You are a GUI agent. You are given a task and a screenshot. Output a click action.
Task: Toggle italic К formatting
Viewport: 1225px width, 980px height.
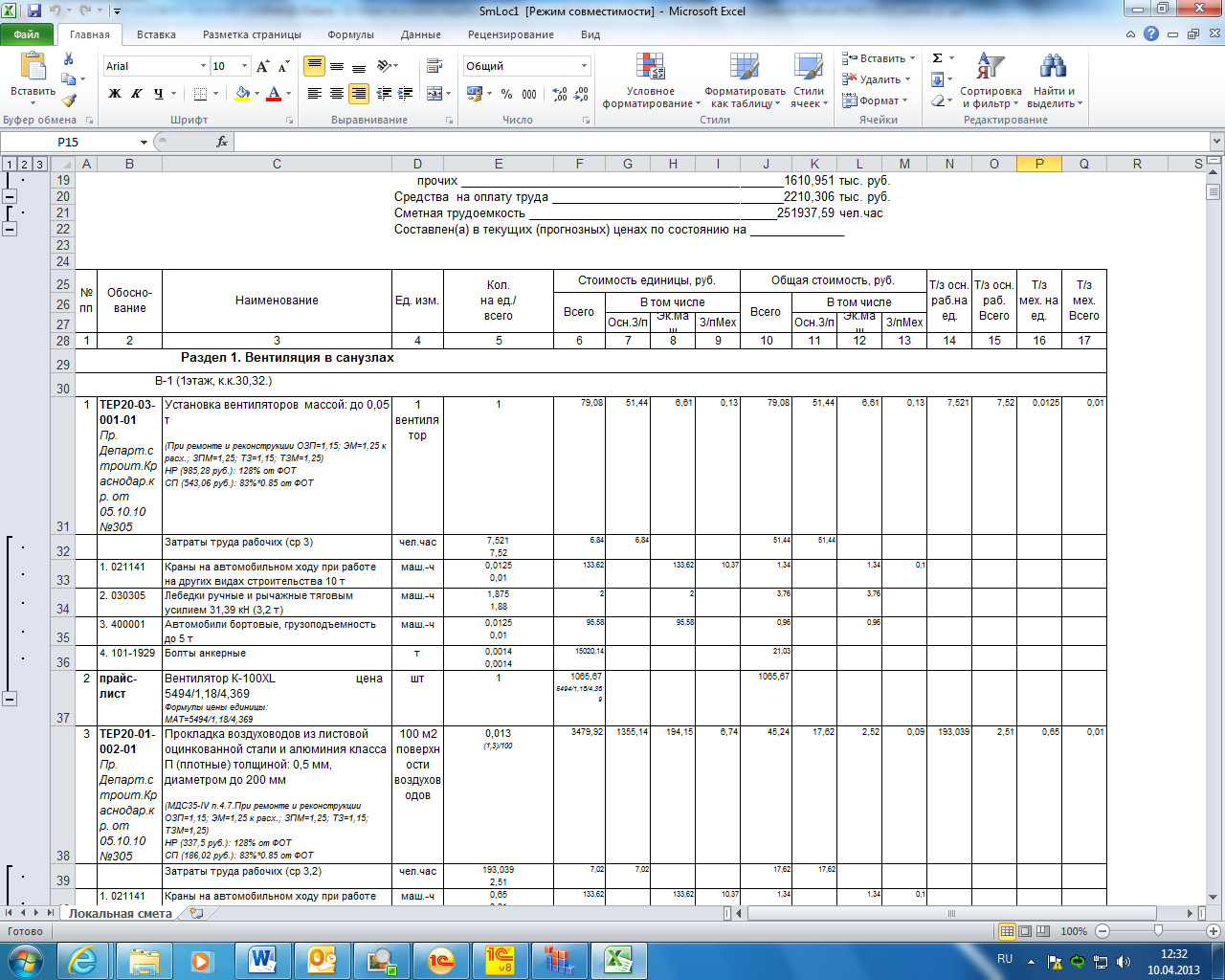(137, 94)
